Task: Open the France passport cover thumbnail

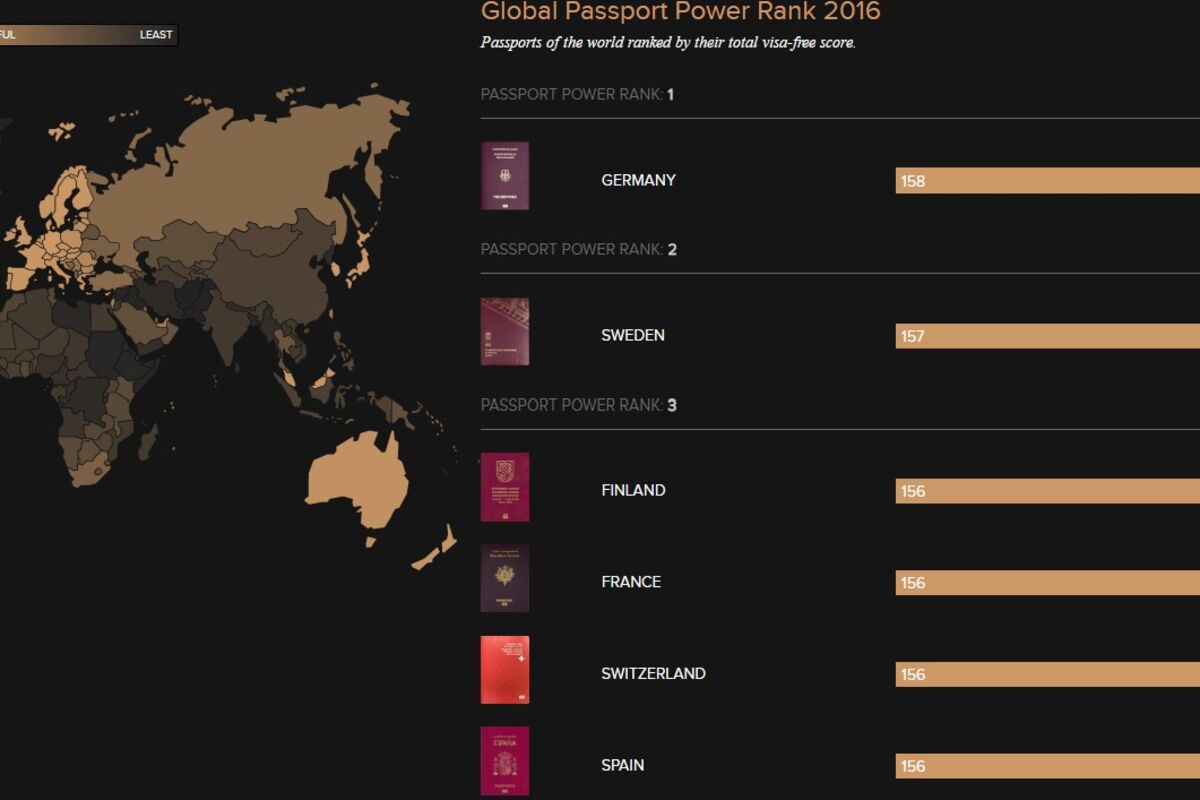Action: click(x=505, y=578)
